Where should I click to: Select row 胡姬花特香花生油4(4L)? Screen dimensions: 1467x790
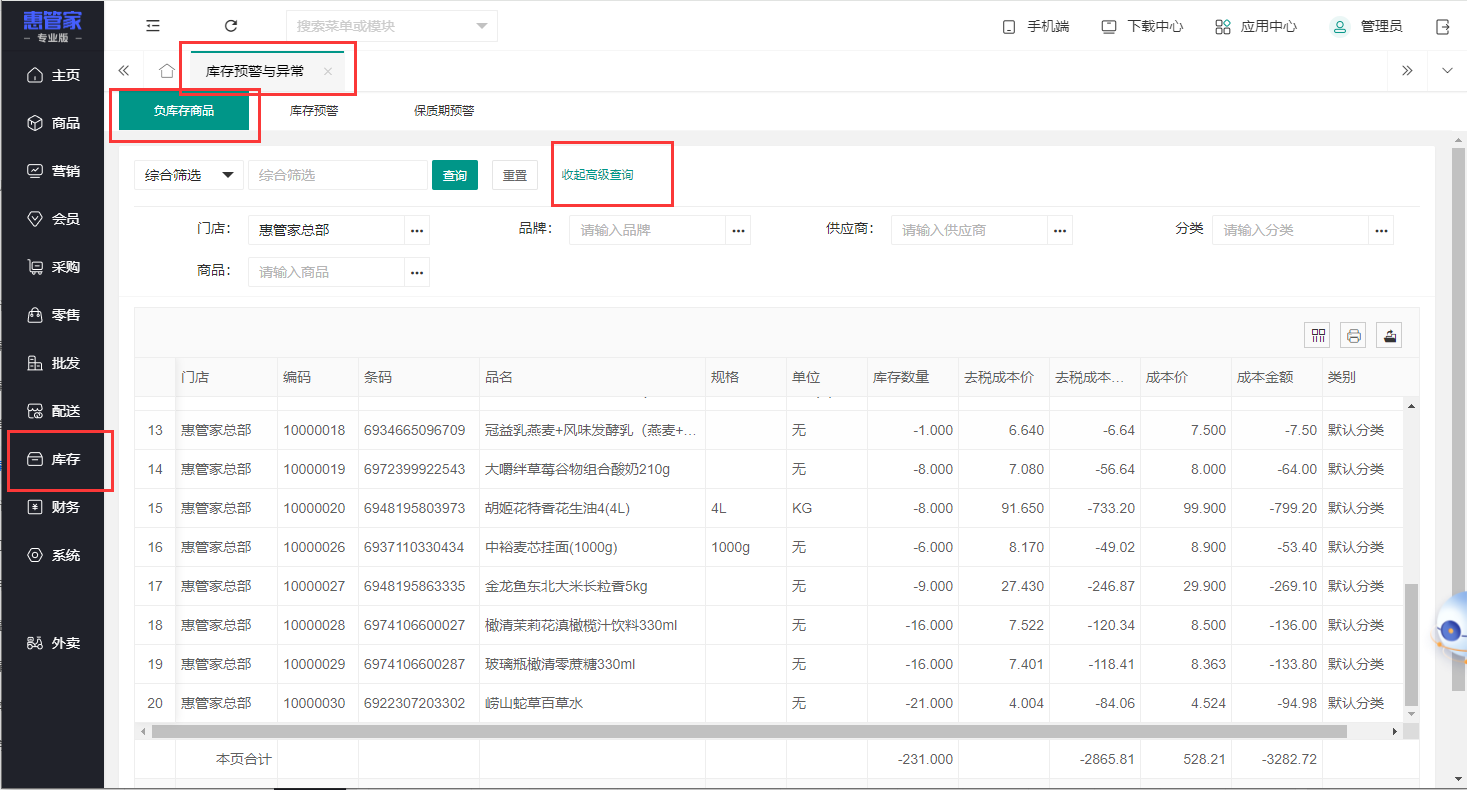770,508
